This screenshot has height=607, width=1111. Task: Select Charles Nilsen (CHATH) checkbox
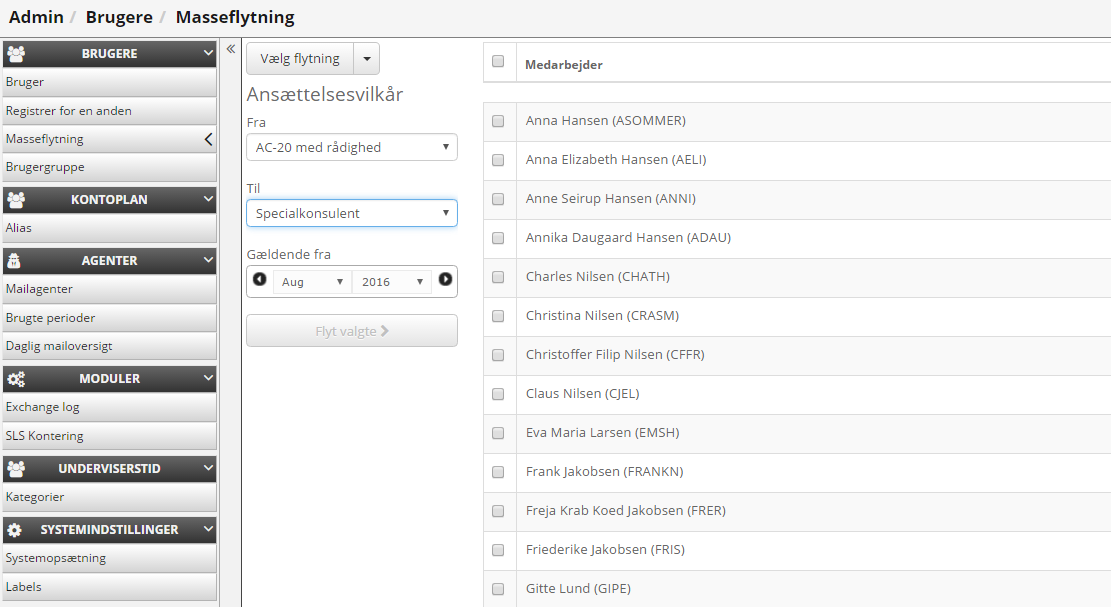[x=498, y=277]
